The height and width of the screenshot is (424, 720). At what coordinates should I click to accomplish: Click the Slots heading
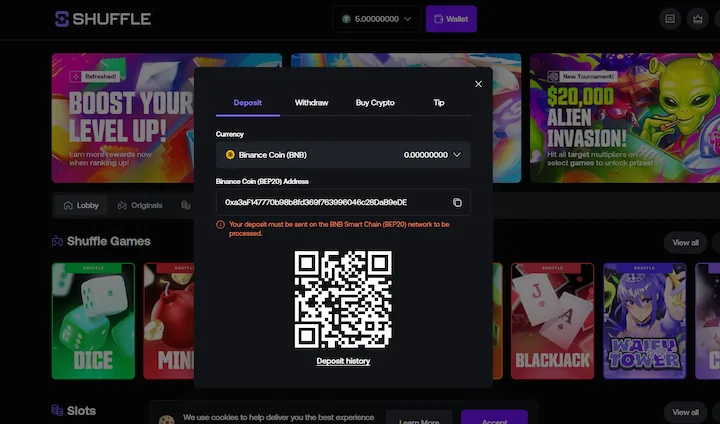(x=81, y=411)
